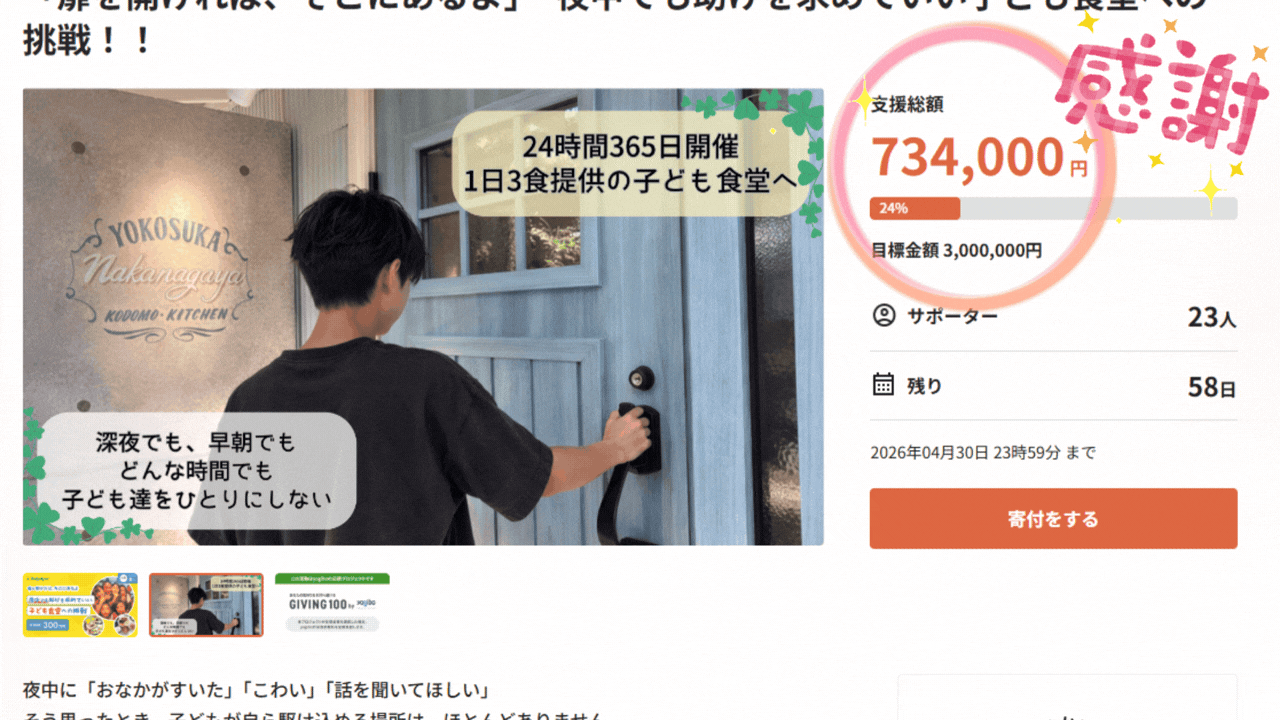The width and height of the screenshot is (1280, 720).
Task: Click the 寄付をする donate button
Action: tap(1053, 519)
